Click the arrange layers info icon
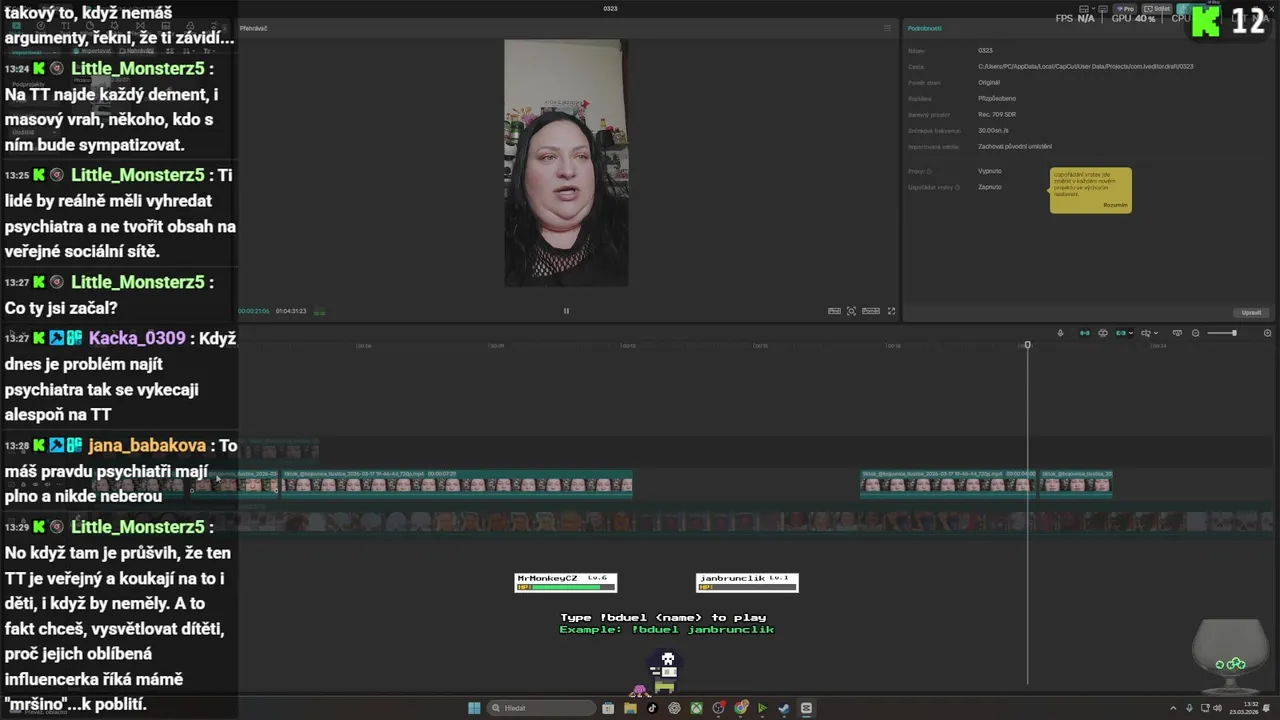The width and height of the screenshot is (1280, 720). (957, 187)
